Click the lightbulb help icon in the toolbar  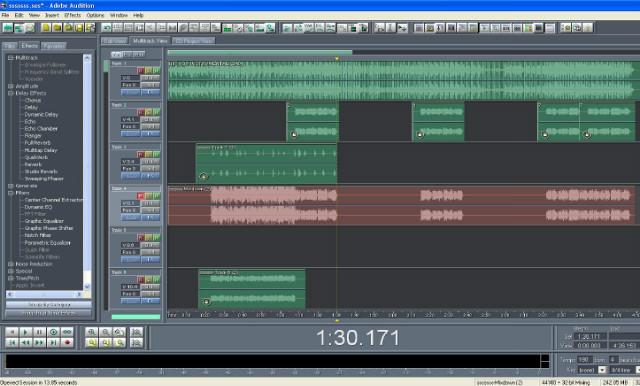click(x=588, y=28)
